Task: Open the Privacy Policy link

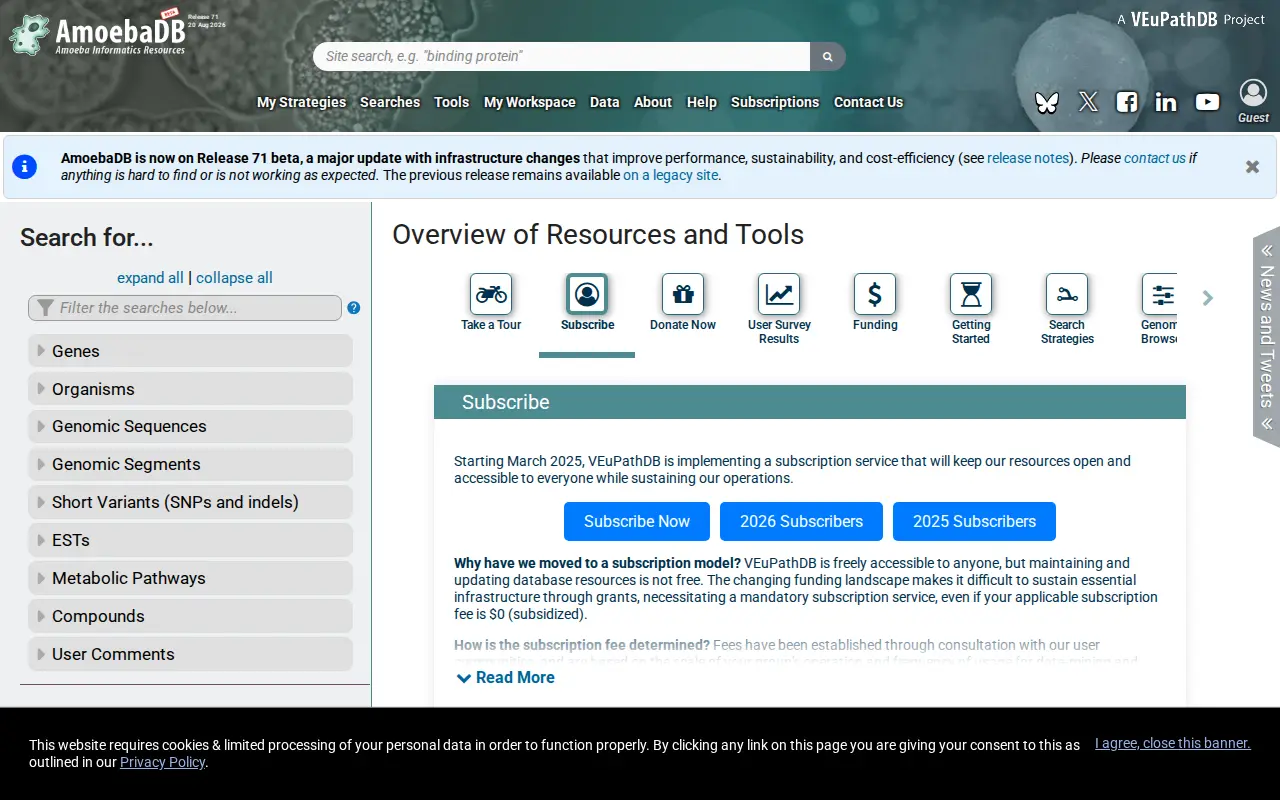Action: 162,762
